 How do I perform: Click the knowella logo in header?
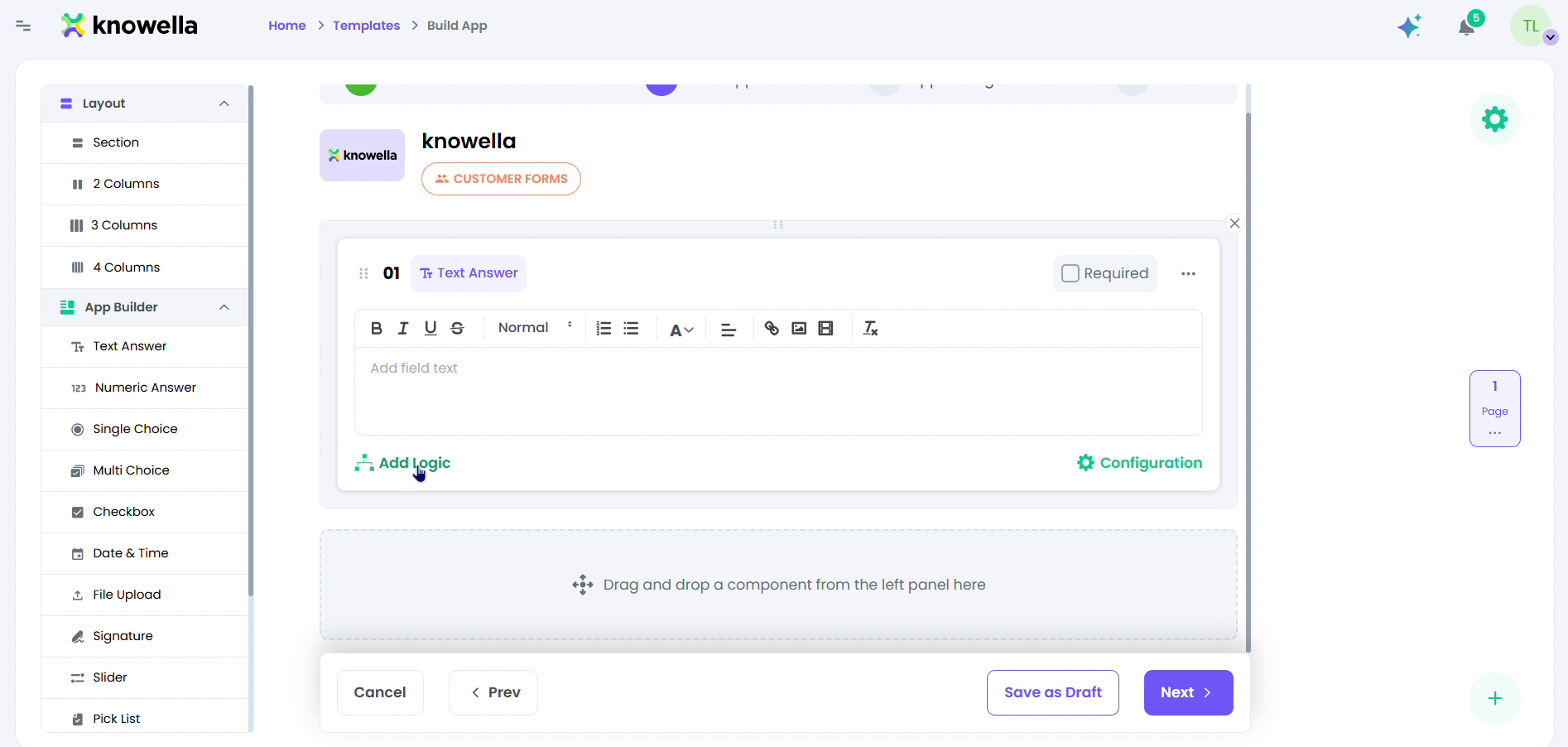(x=129, y=26)
